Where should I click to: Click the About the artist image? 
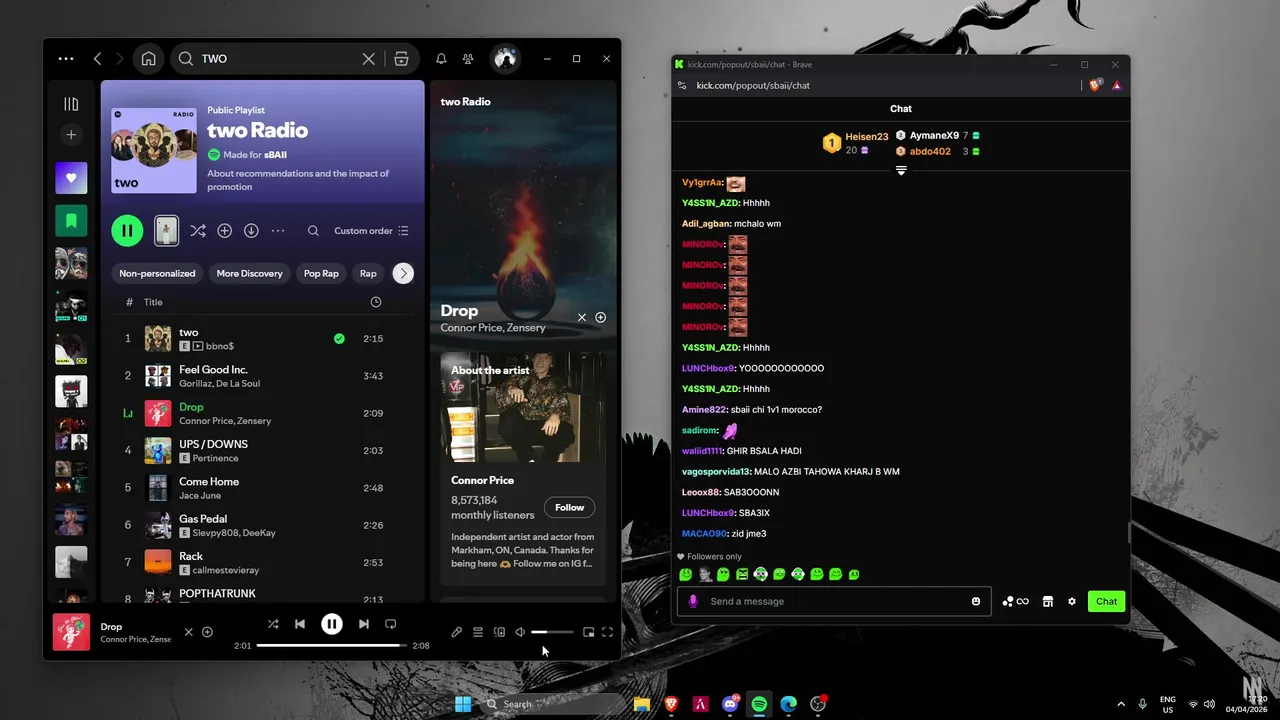pyautogui.click(x=523, y=407)
